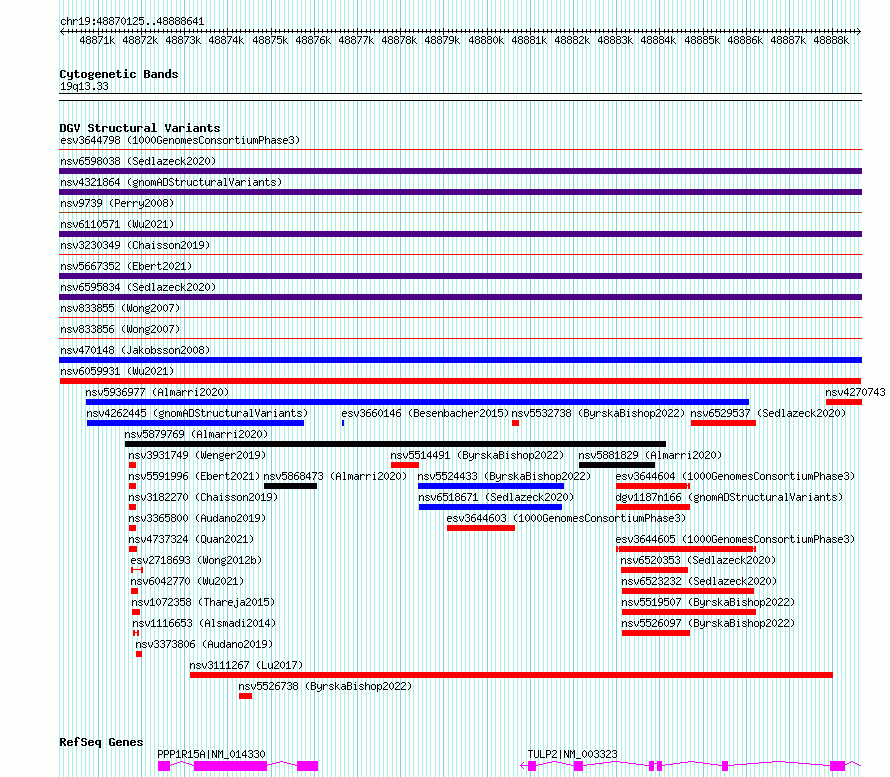
Task: Click the purple nsv6110571 full-width bar
Action: click(x=460, y=234)
